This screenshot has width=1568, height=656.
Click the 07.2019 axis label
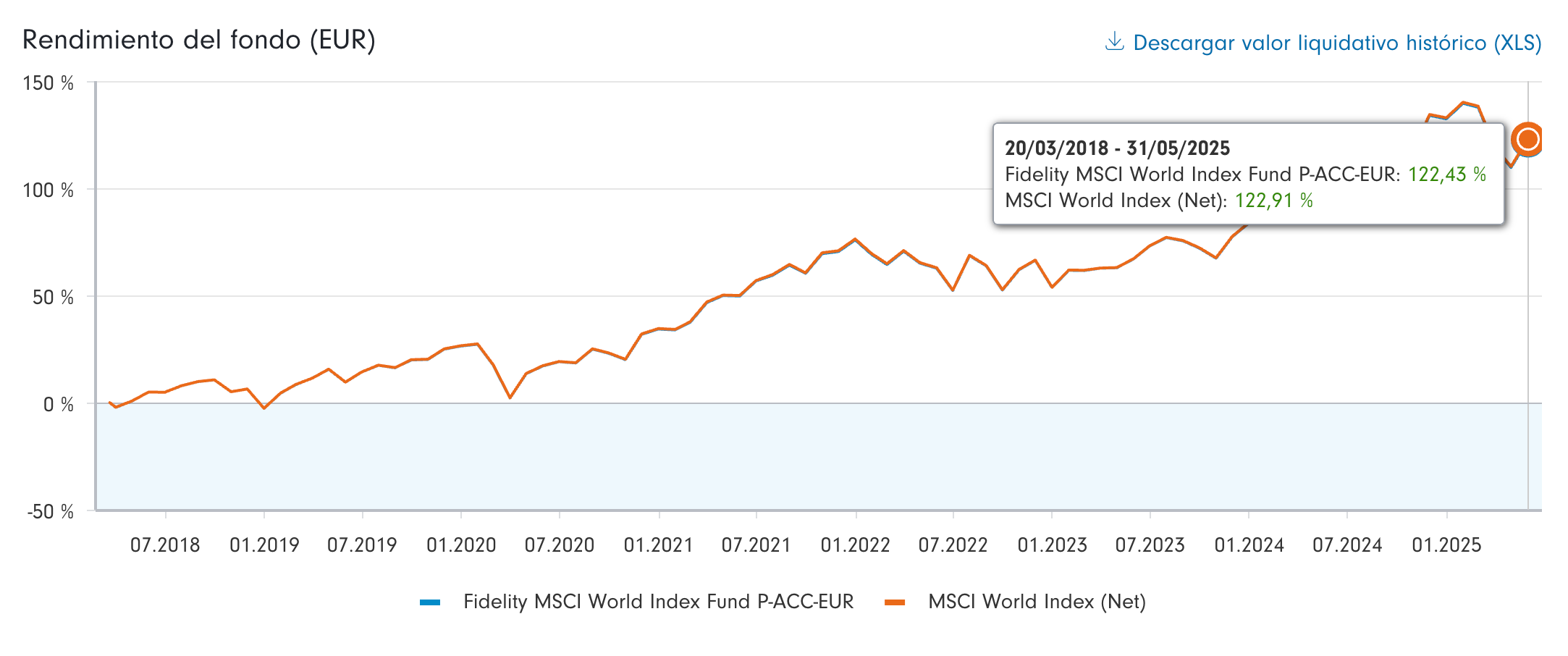[x=362, y=545]
